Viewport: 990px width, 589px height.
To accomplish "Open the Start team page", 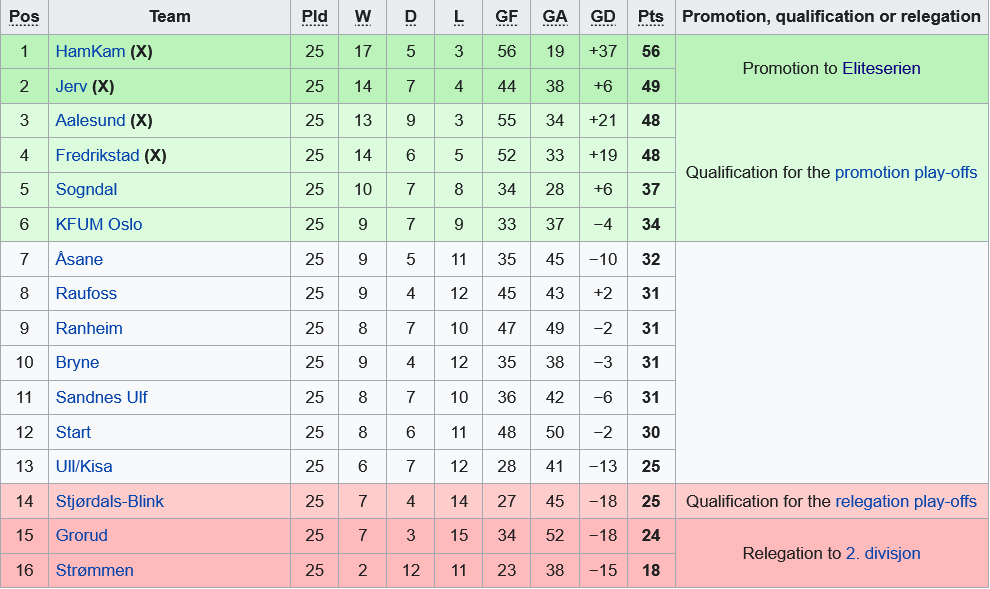I will [x=73, y=432].
